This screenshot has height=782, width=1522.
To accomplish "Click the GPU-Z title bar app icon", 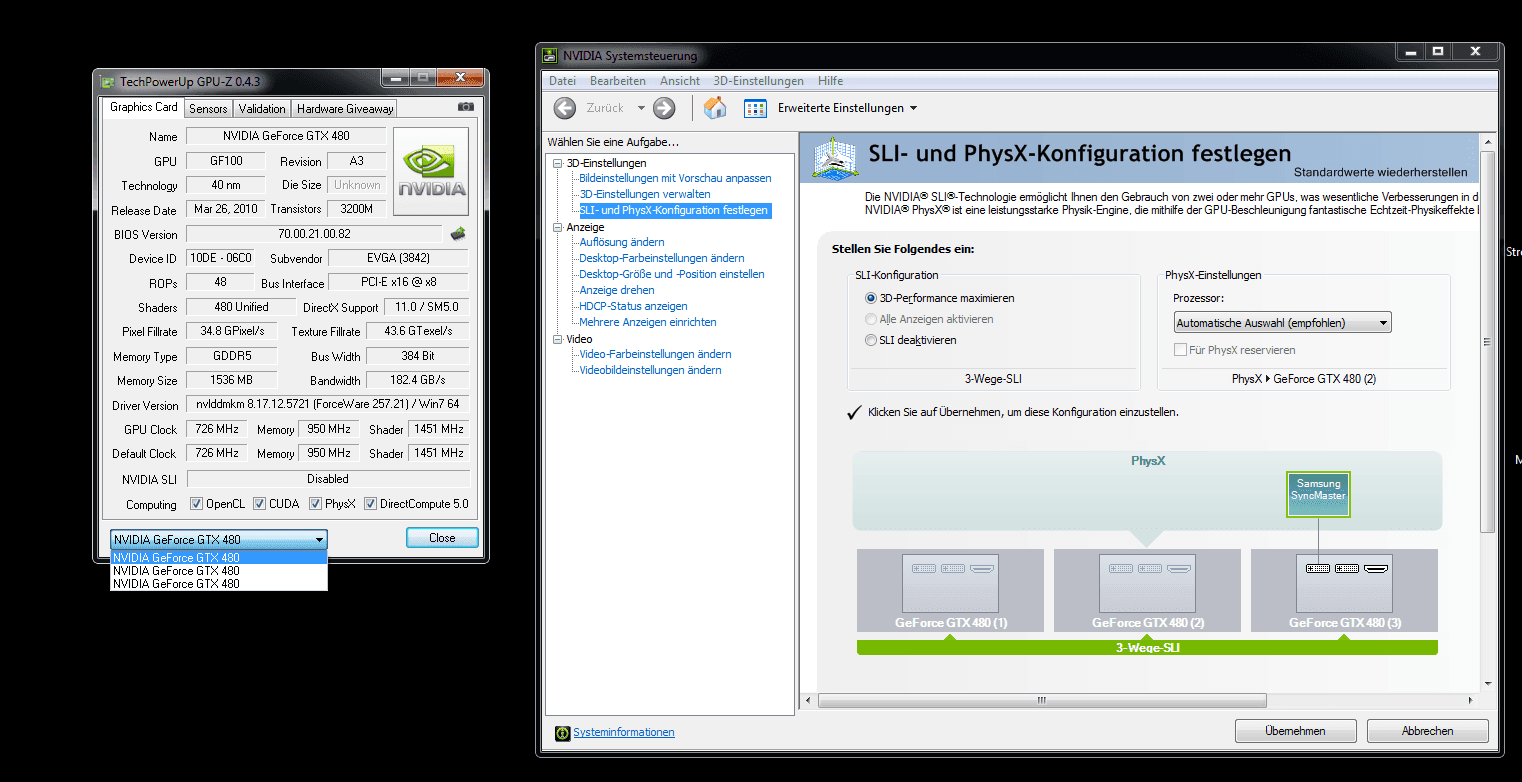I will point(107,81).
